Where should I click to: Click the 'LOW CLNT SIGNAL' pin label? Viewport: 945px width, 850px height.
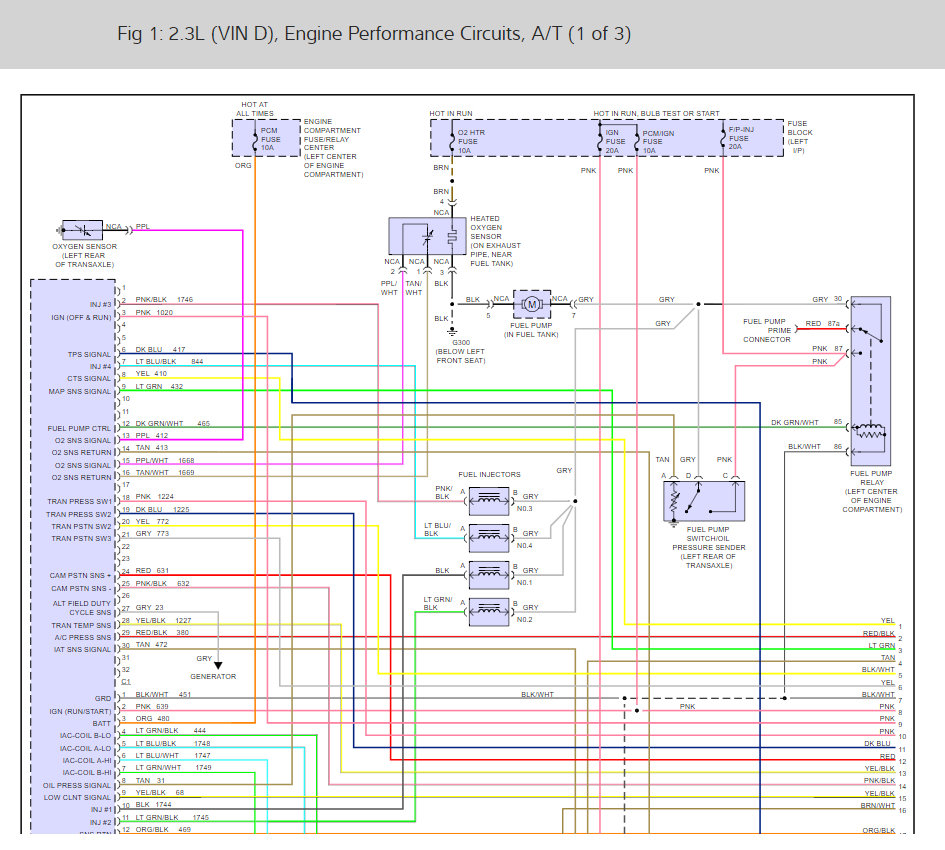77,798
